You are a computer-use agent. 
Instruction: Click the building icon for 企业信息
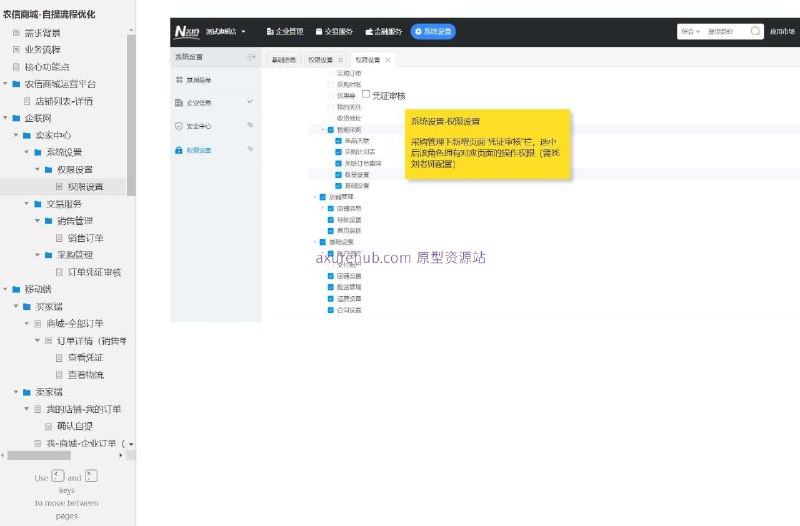click(179, 103)
